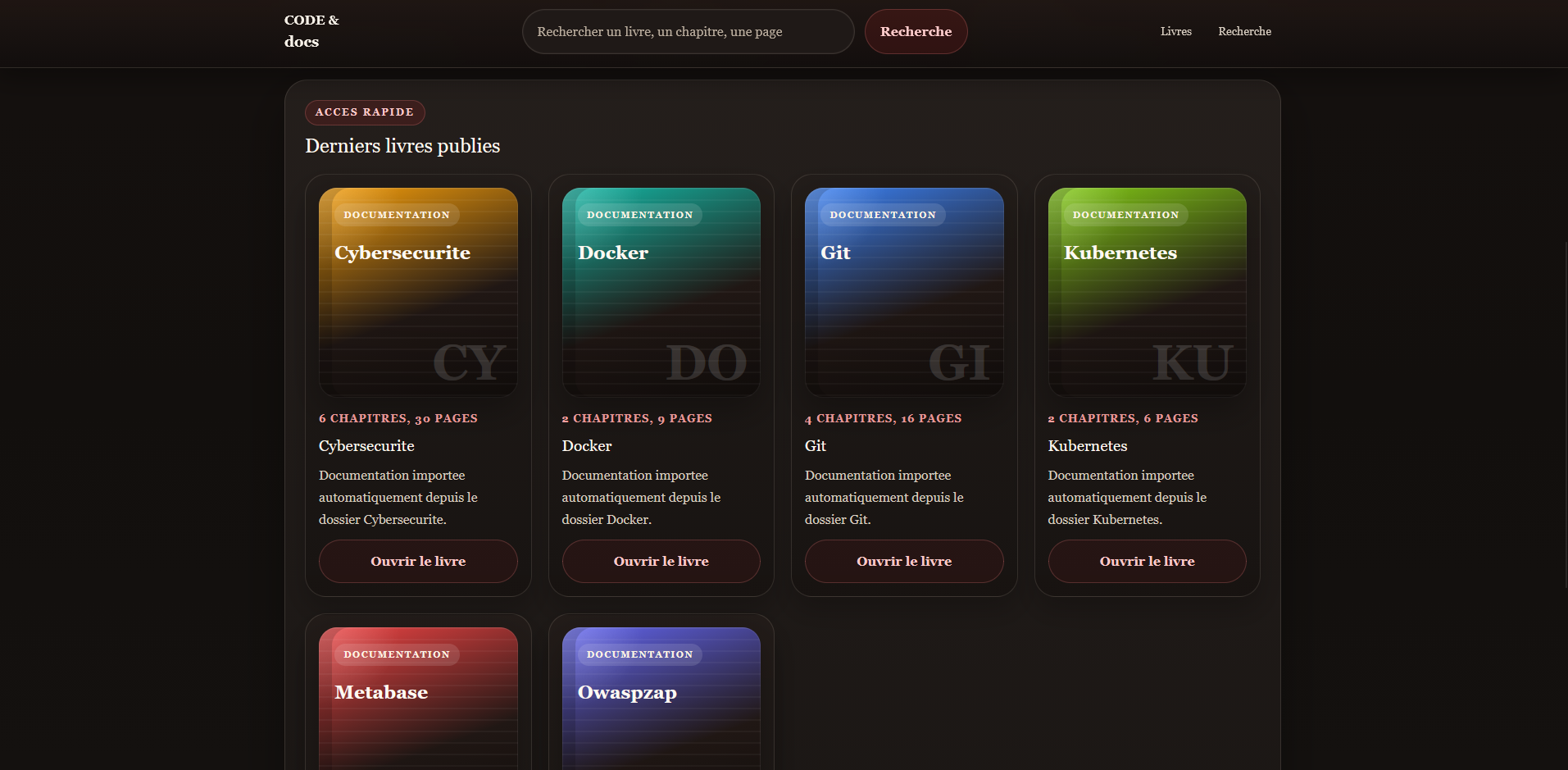This screenshot has height=770, width=1568.
Task: Select the Docker book cover
Action: tap(661, 292)
